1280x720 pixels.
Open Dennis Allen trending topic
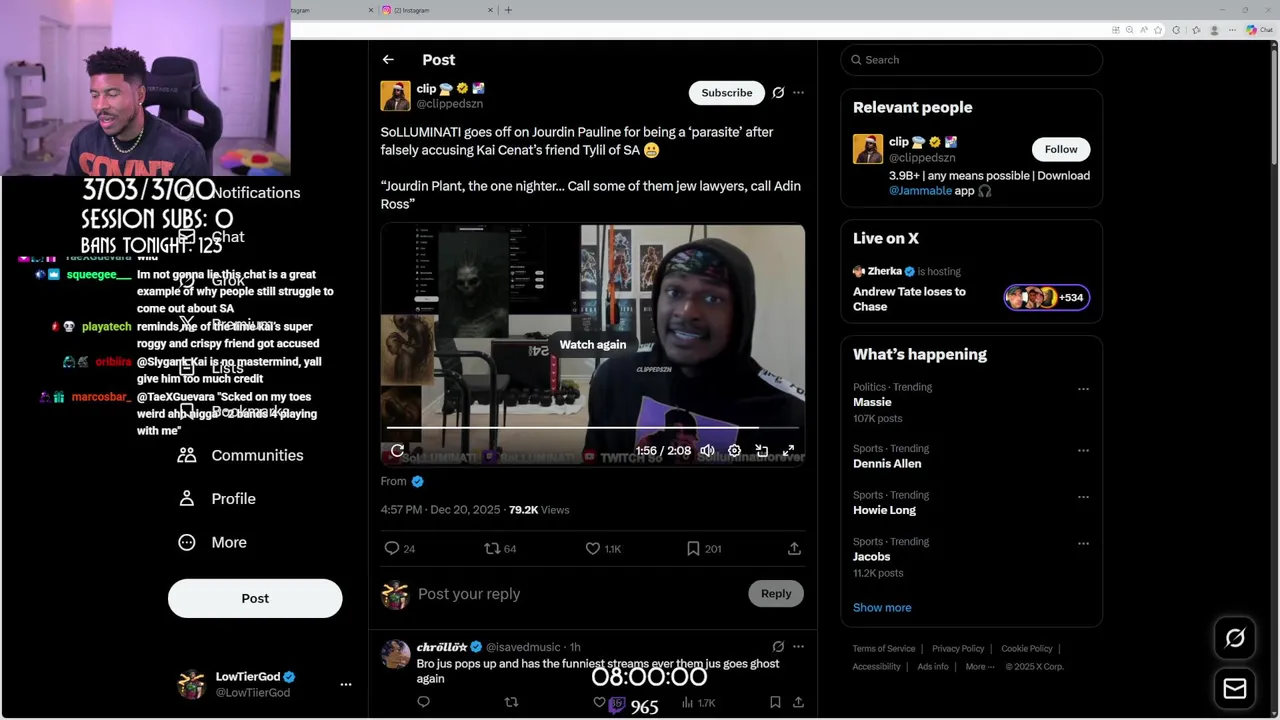pos(887,464)
